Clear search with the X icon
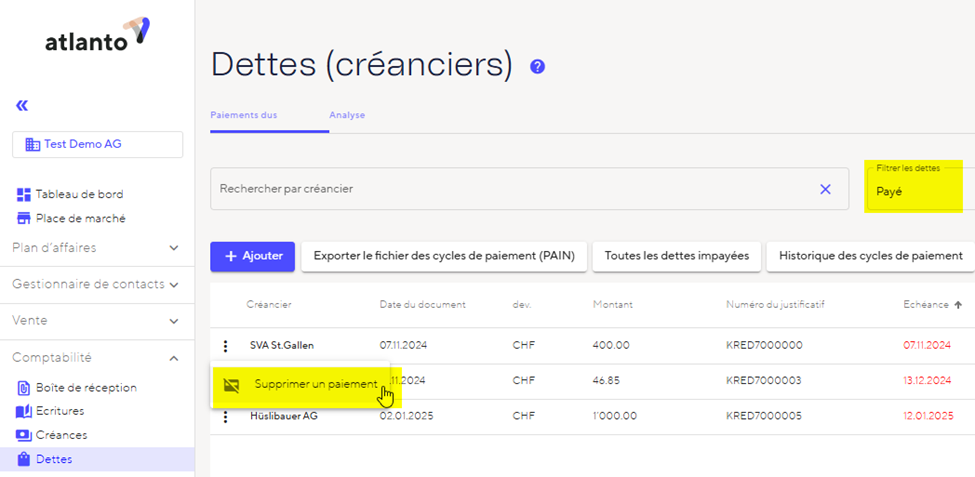Screen dimensions: 975x477 click(825, 189)
